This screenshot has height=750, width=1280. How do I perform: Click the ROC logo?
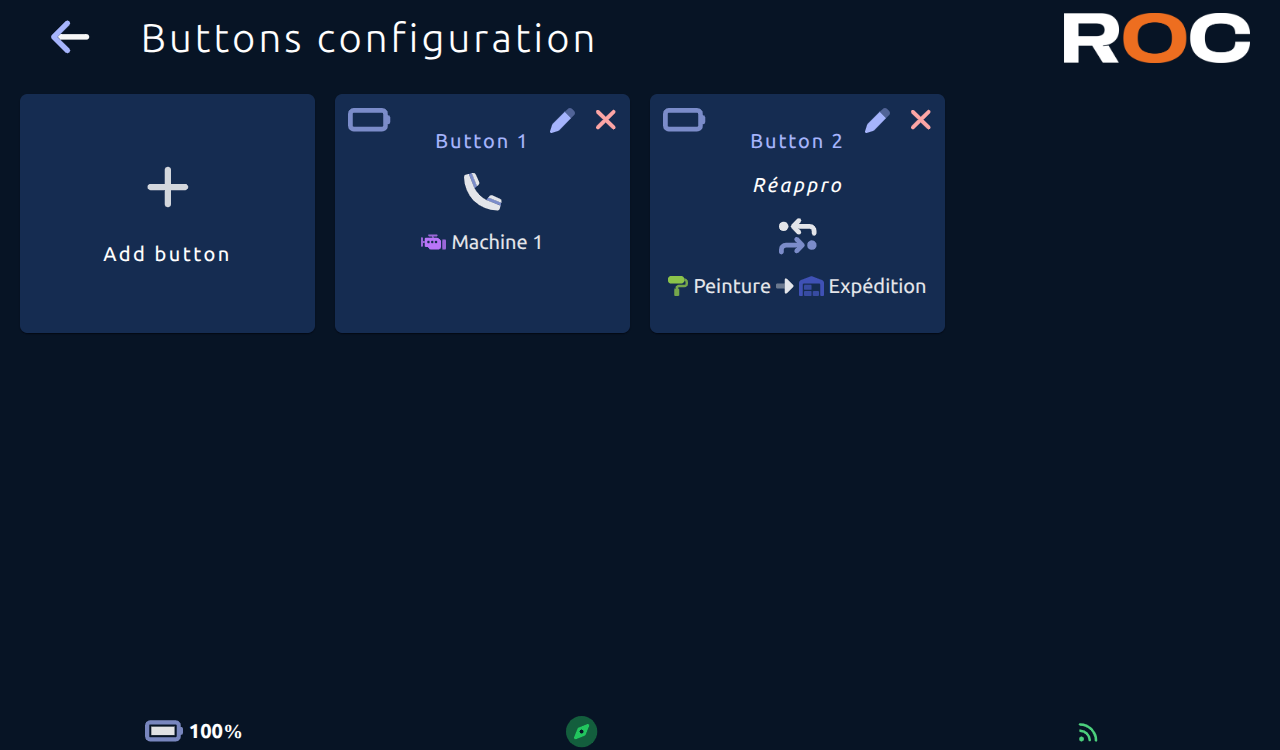tap(1157, 38)
